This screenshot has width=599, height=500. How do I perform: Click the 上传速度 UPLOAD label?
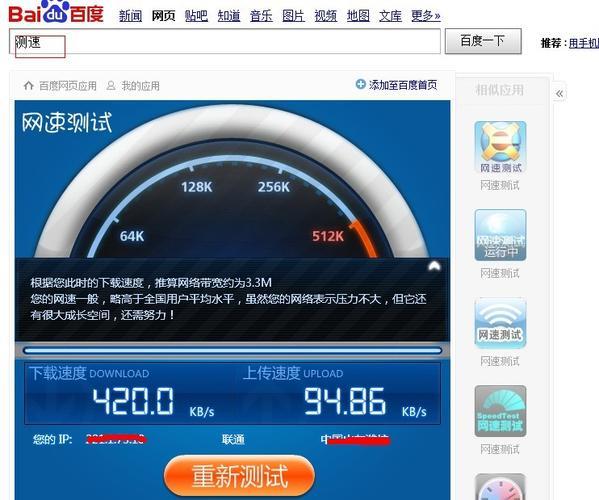tap(293, 373)
